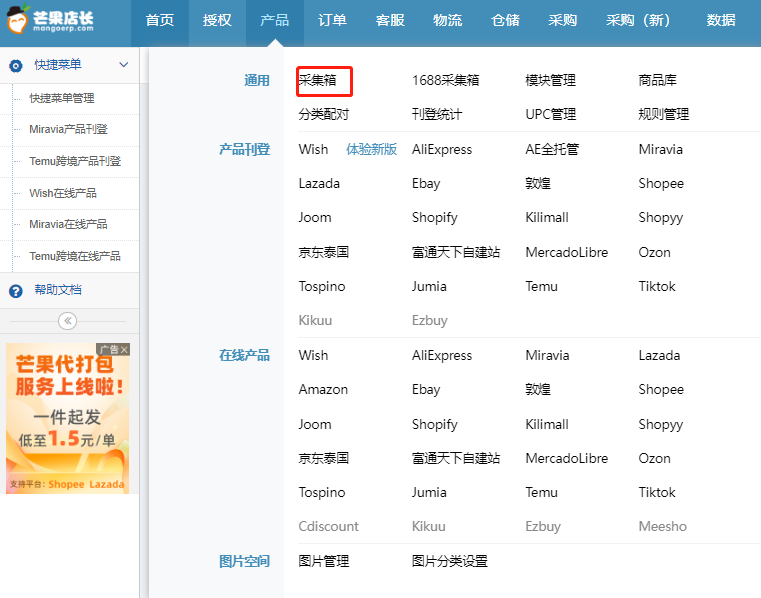Open AliExpress under 在线产品
Image resolution: width=761 pixels, height=598 pixels.
(442, 356)
